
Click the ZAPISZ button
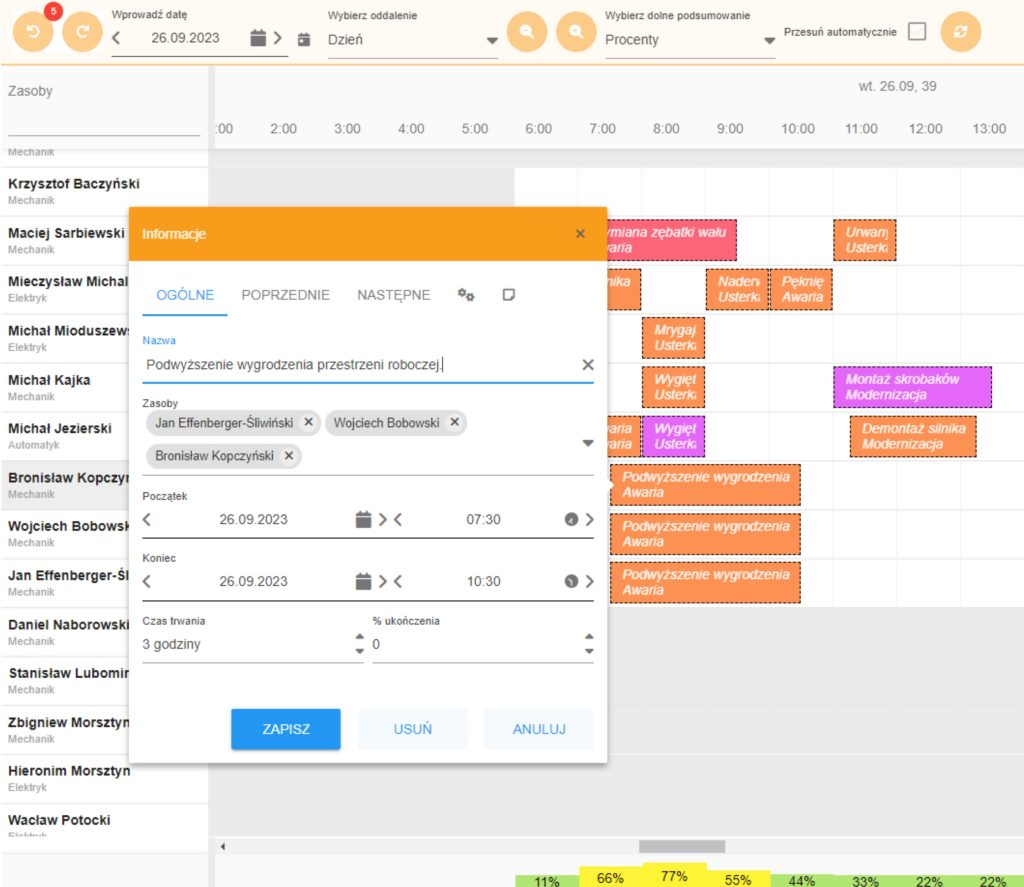pyautogui.click(x=286, y=729)
